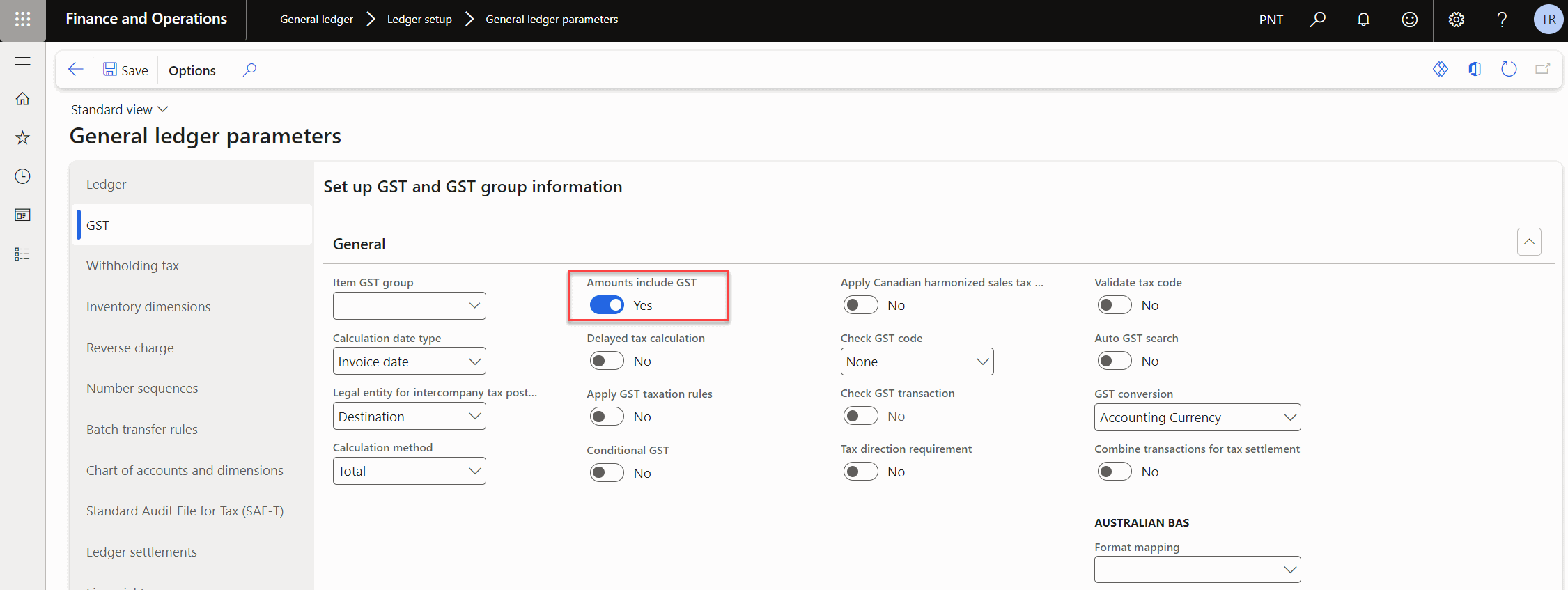Open Legal entity for intercompany tax dropdown
This screenshot has width=1568, height=590.
point(410,417)
